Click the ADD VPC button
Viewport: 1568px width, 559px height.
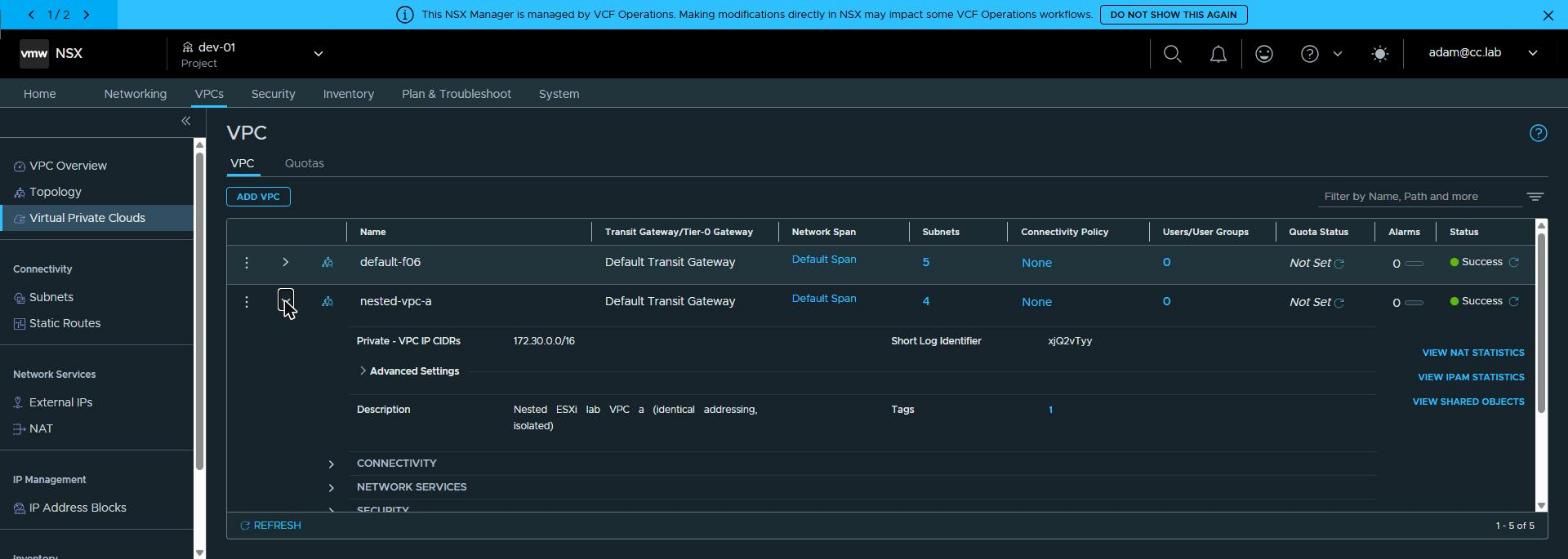(258, 197)
